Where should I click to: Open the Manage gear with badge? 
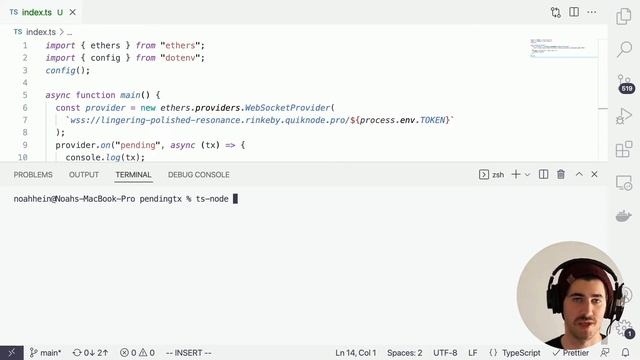pos(625,329)
